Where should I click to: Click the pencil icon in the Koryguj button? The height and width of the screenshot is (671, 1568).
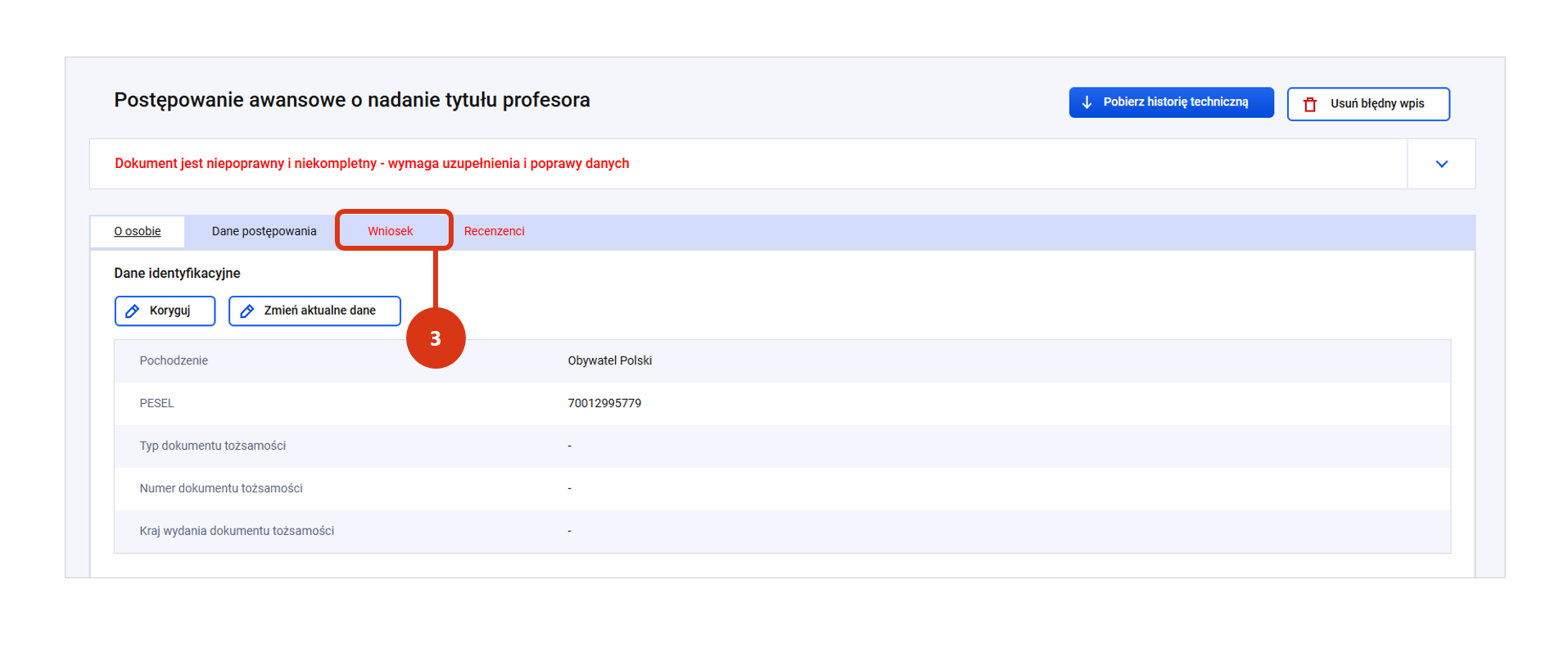[133, 311]
